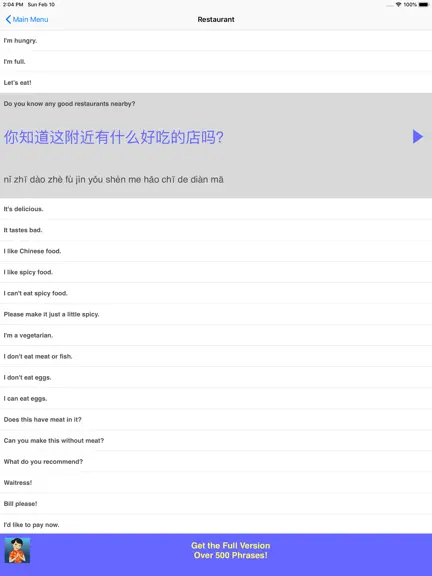Image resolution: width=432 pixels, height=576 pixels.
Task: Select the phrase "Let's eat!"
Action: (216, 83)
